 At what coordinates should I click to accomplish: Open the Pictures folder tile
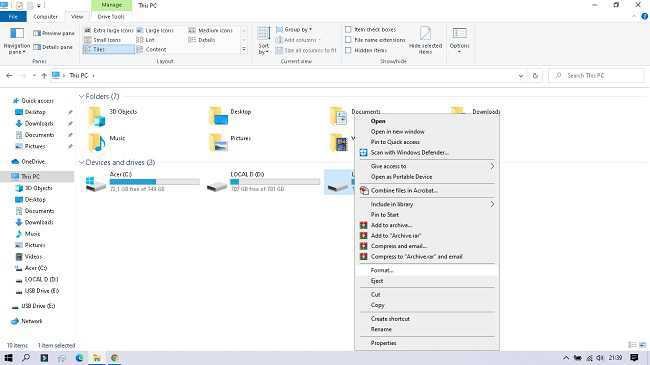(230, 143)
